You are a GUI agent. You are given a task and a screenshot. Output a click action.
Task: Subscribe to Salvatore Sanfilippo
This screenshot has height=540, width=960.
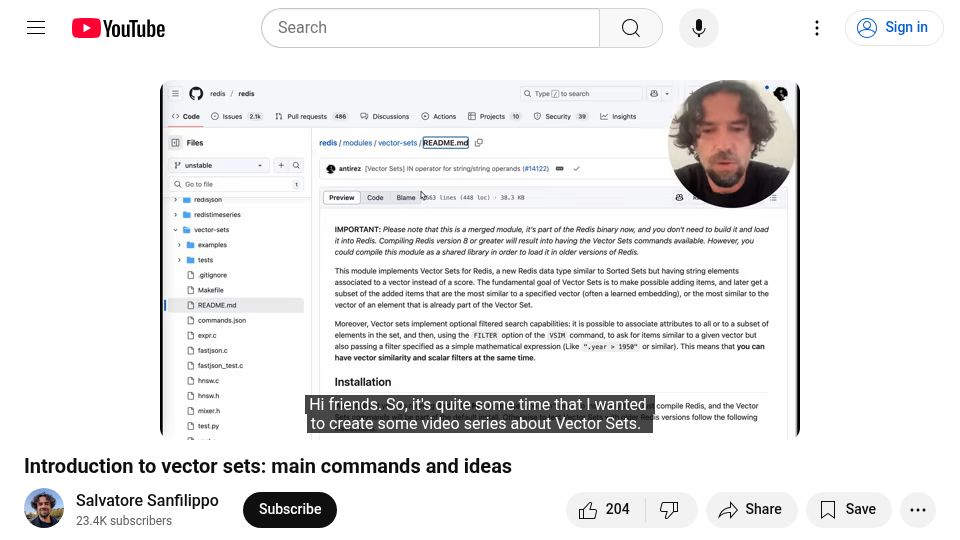point(290,509)
